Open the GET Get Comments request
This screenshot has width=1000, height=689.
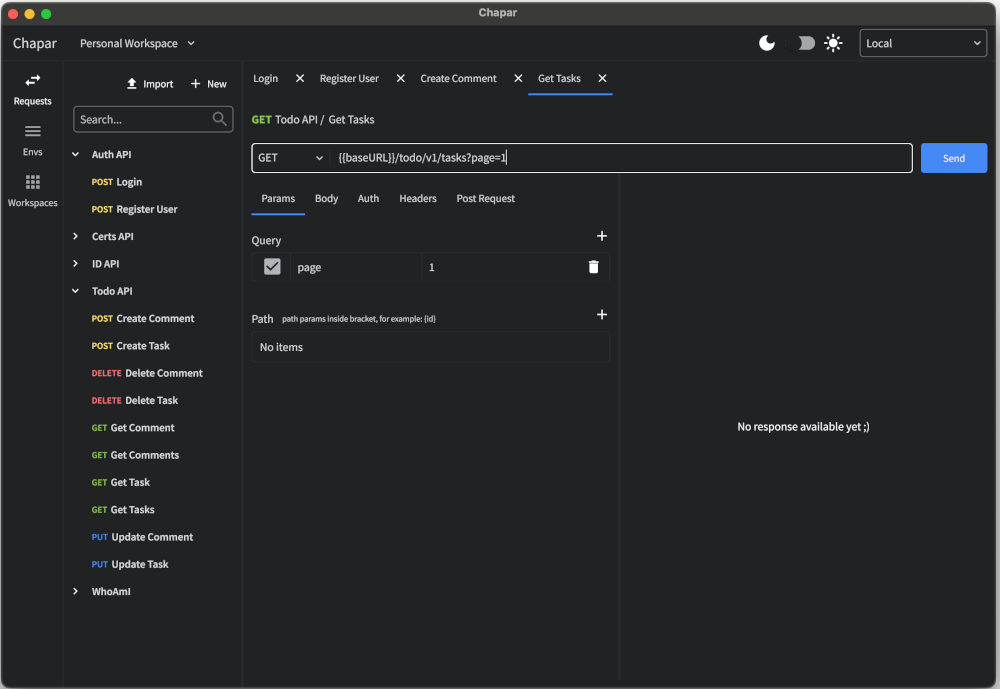tap(135, 456)
